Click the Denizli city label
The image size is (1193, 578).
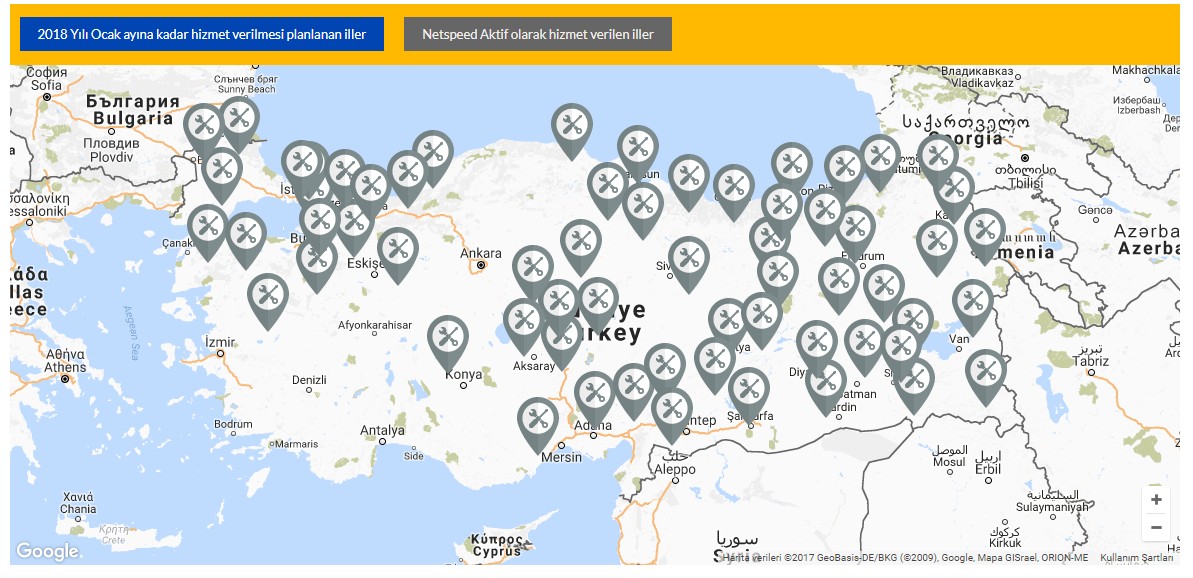(x=309, y=380)
